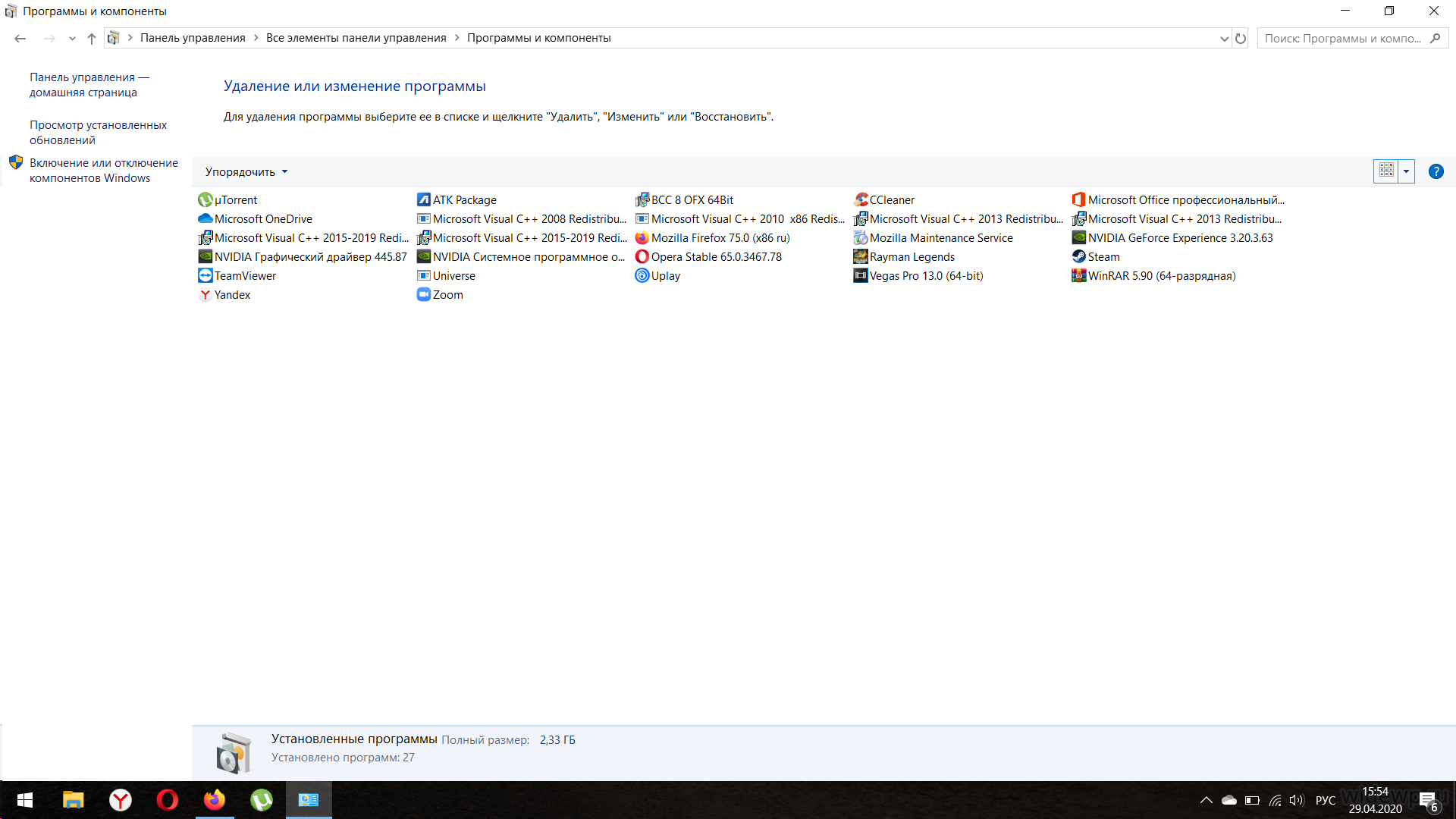This screenshot has width=1456, height=819.
Task: Select the Universe program icon
Action: (x=423, y=276)
